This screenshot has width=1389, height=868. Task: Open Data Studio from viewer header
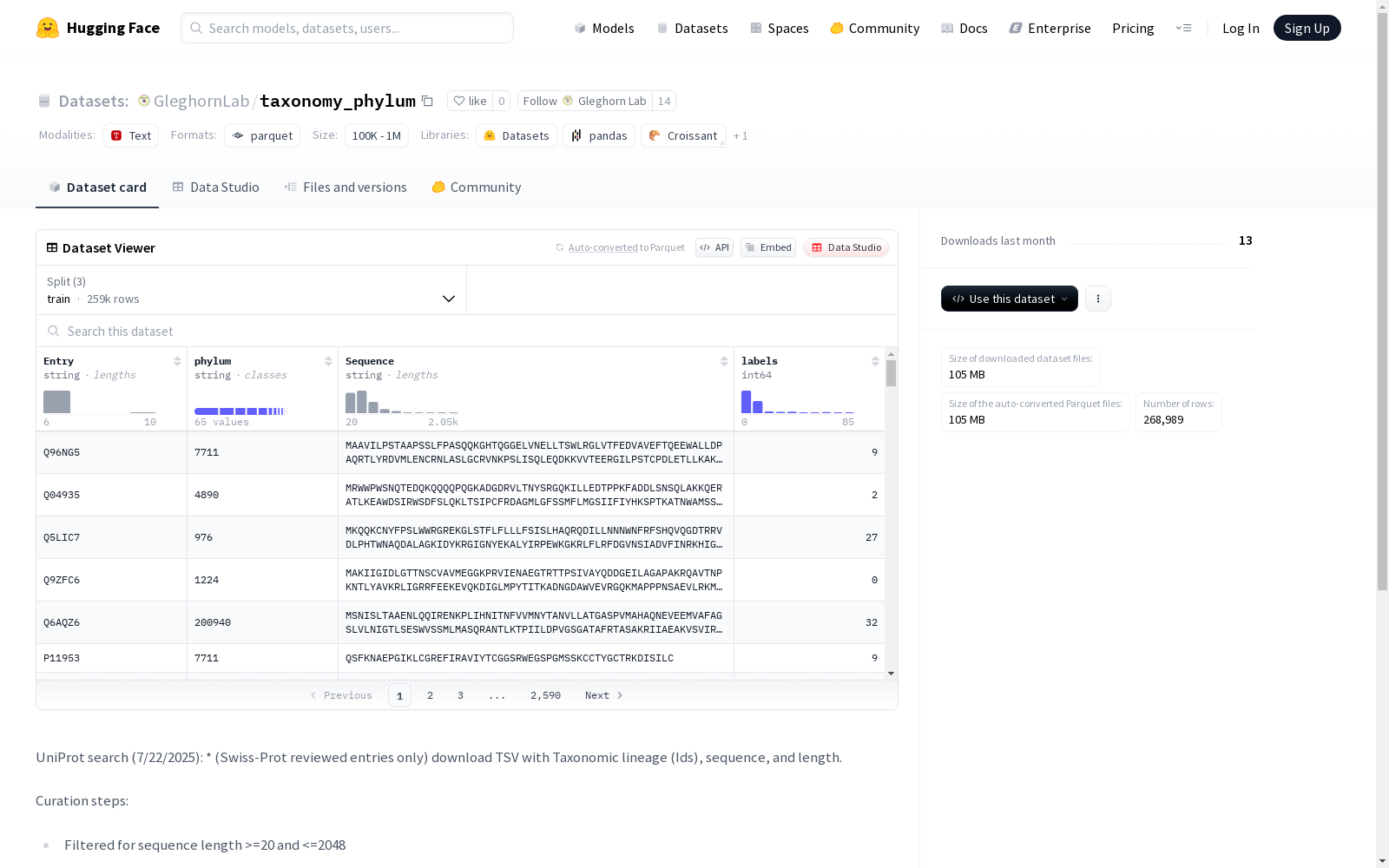tap(846, 247)
